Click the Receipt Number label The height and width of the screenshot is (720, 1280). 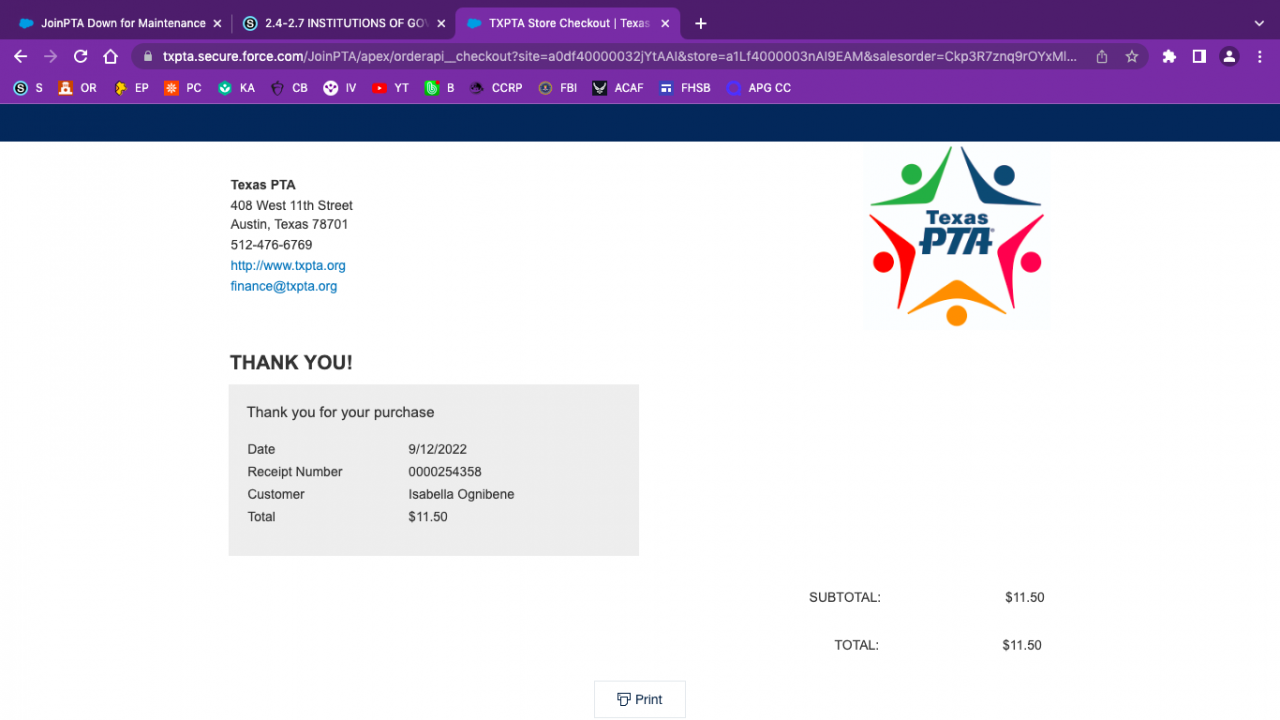295,472
